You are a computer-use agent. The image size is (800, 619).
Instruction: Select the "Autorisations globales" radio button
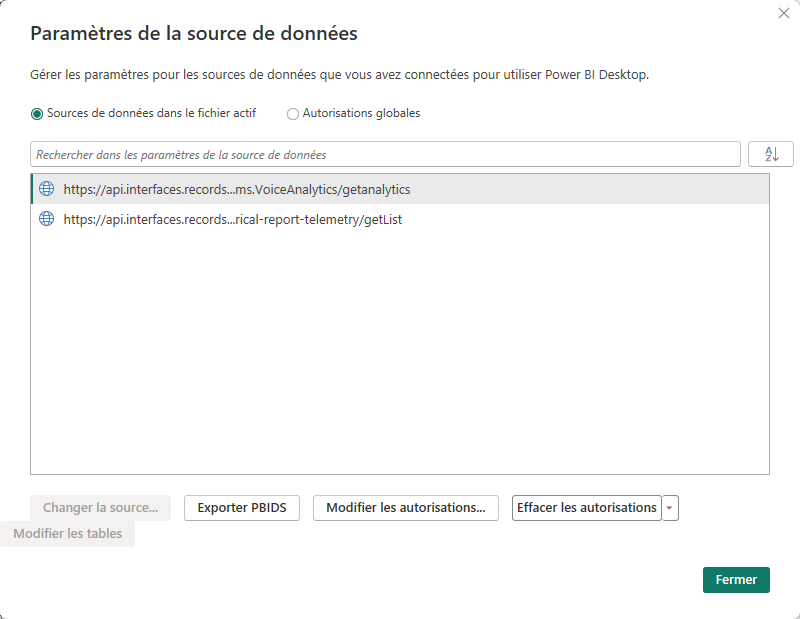pos(293,114)
